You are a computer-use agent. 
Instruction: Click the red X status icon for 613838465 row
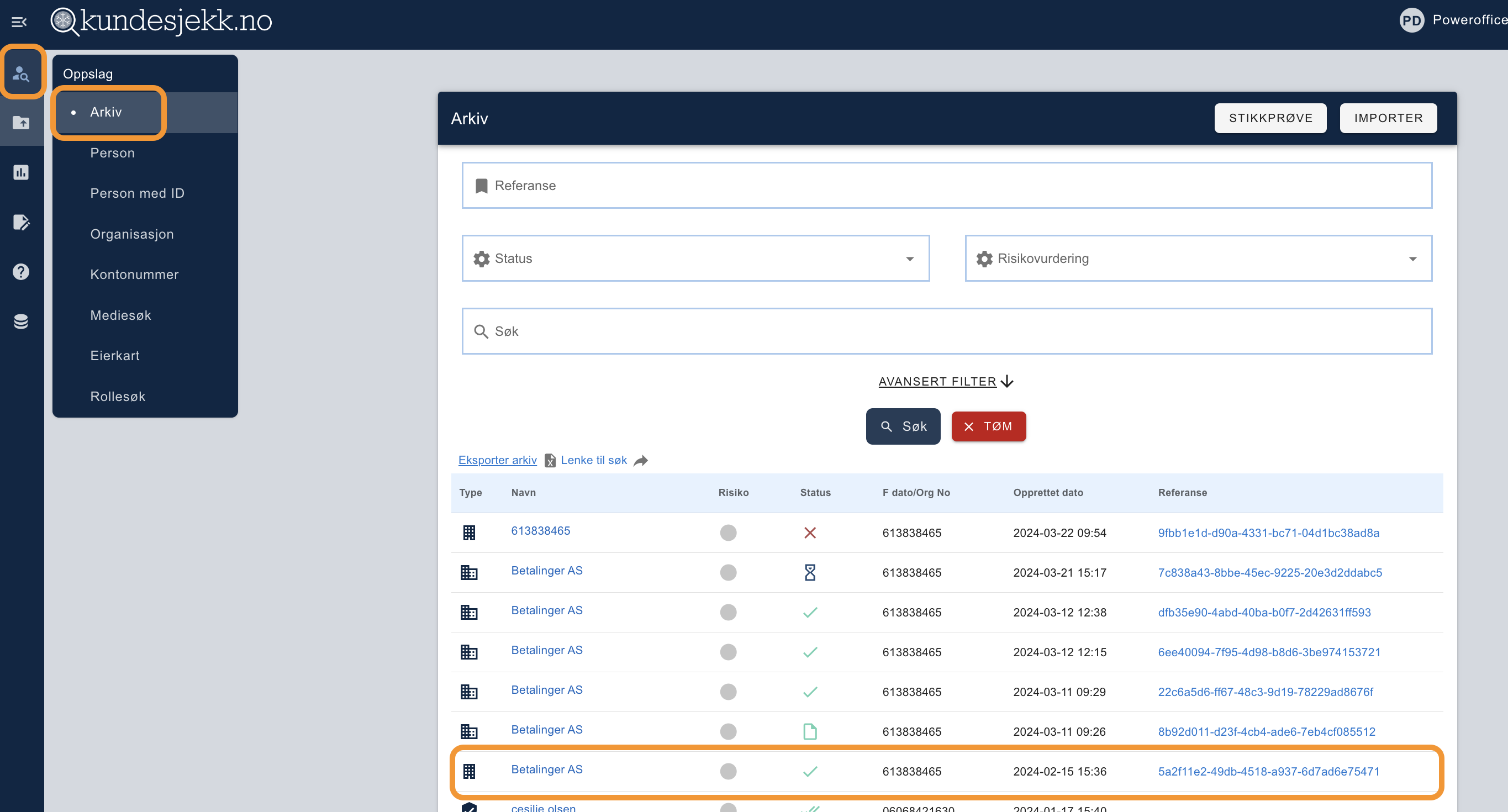click(810, 532)
